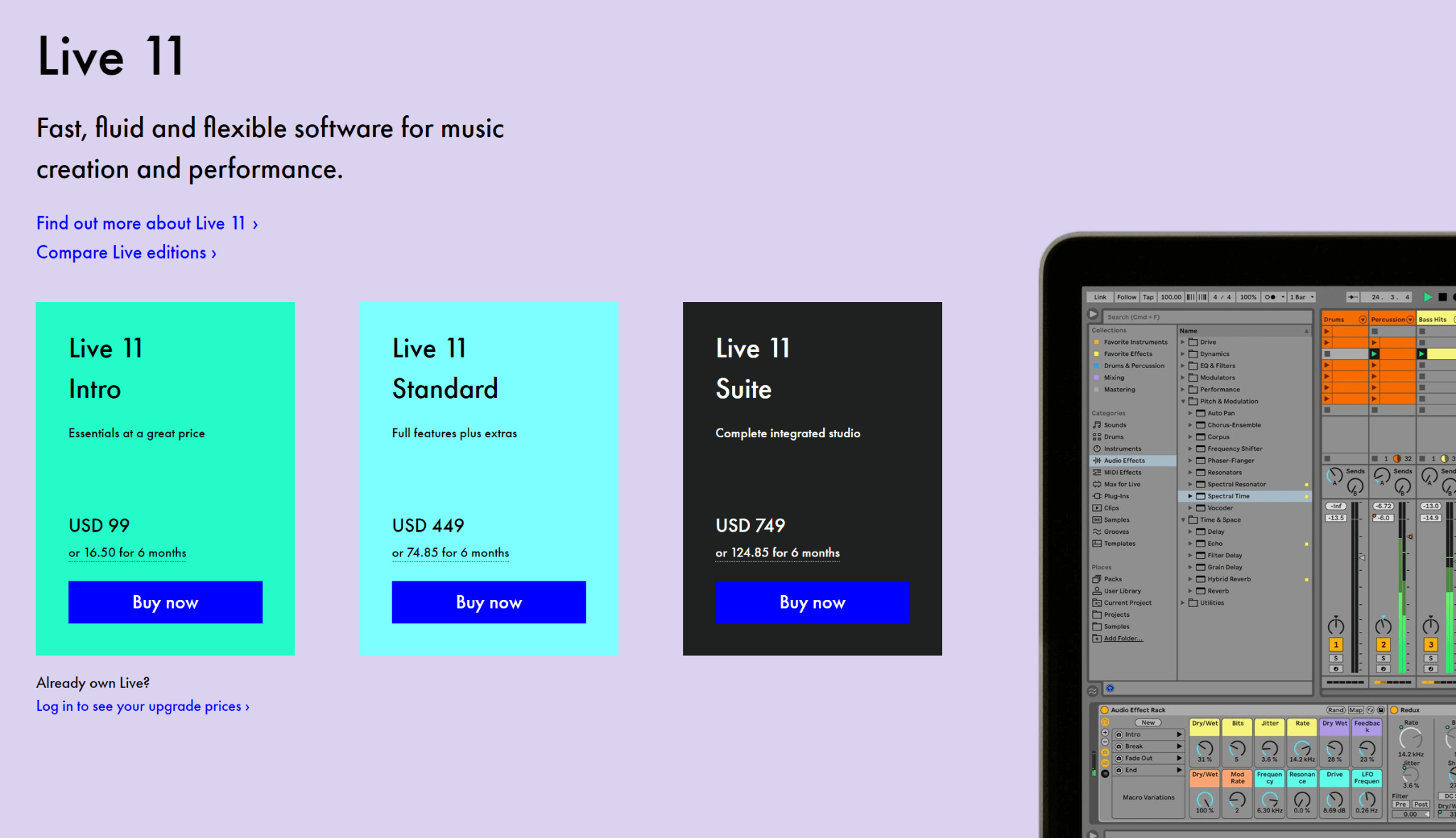The width and height of the screenshot is (1456, 838).
Task: Expand the Dynamics folder
Action: [x=1183, y=354]
